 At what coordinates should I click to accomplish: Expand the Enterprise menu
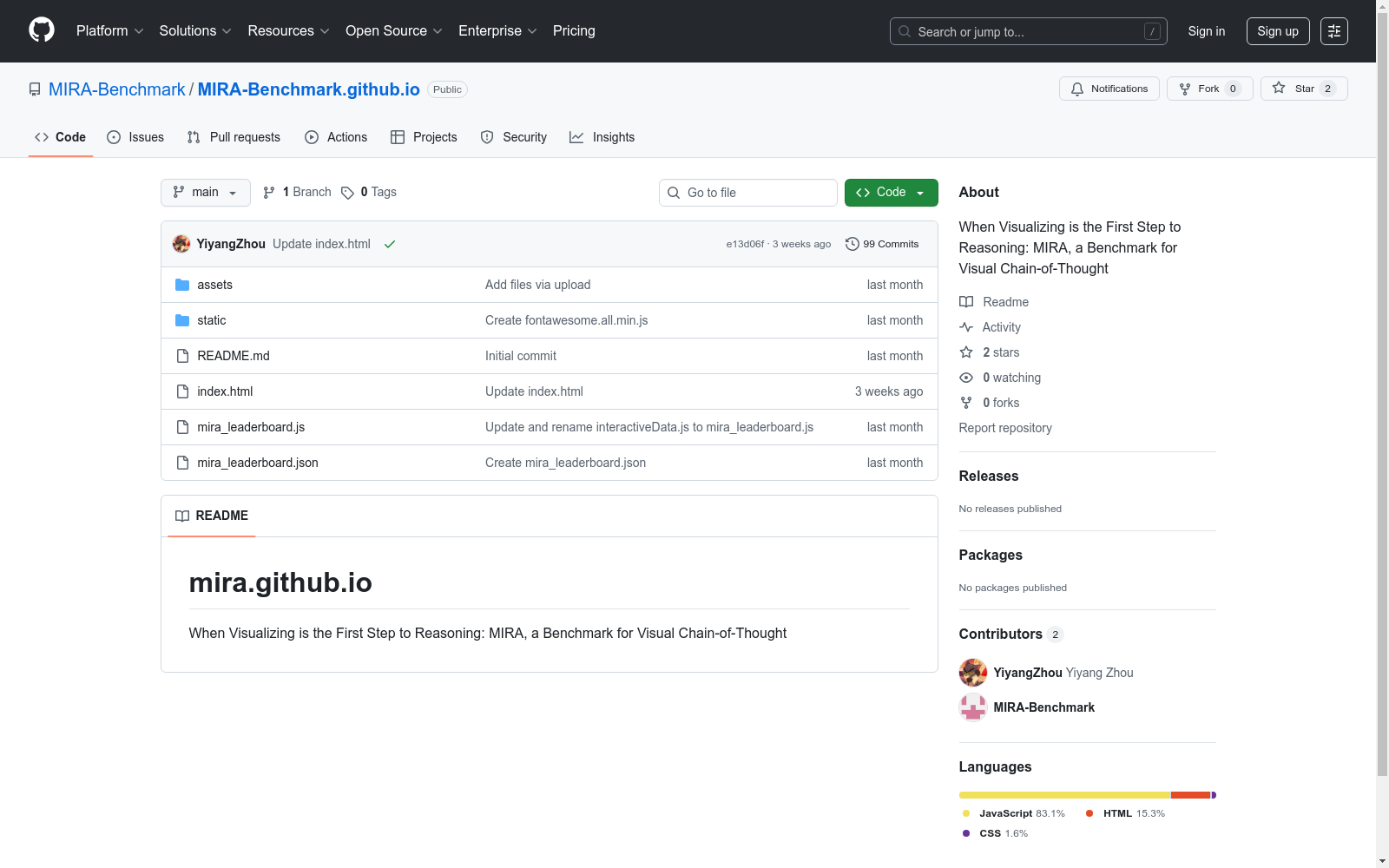tap(497, 30)
